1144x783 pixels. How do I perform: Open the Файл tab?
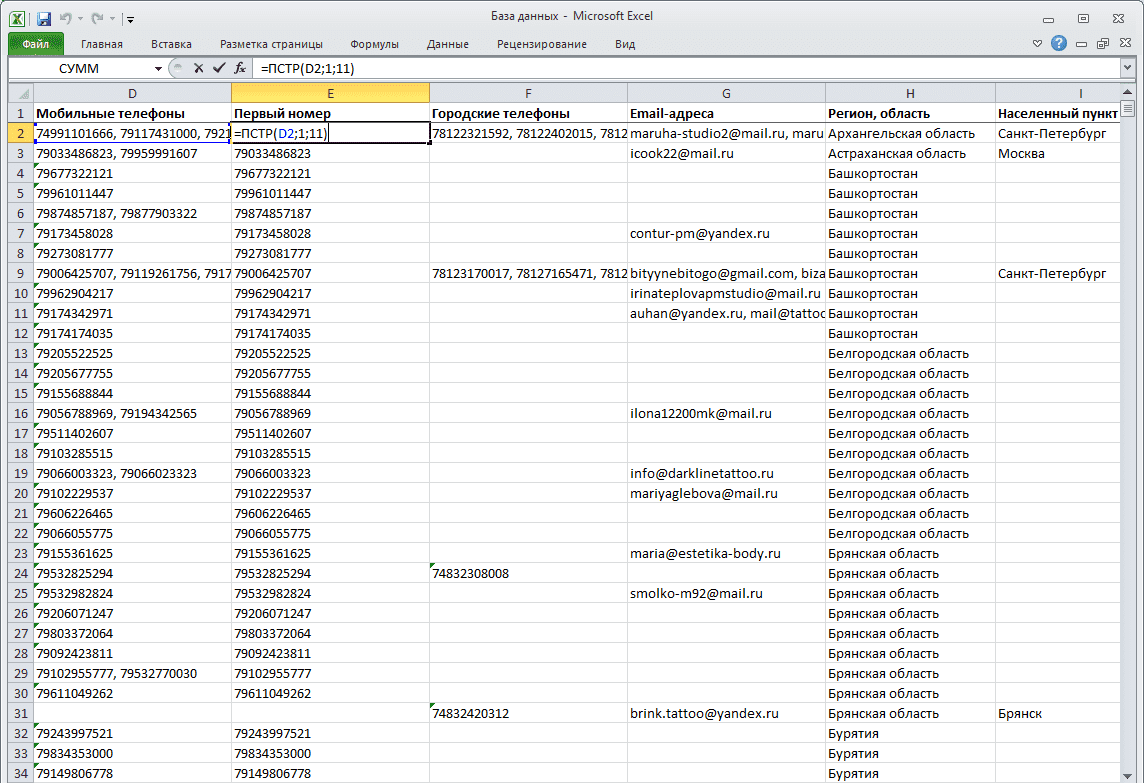[36, 44]
